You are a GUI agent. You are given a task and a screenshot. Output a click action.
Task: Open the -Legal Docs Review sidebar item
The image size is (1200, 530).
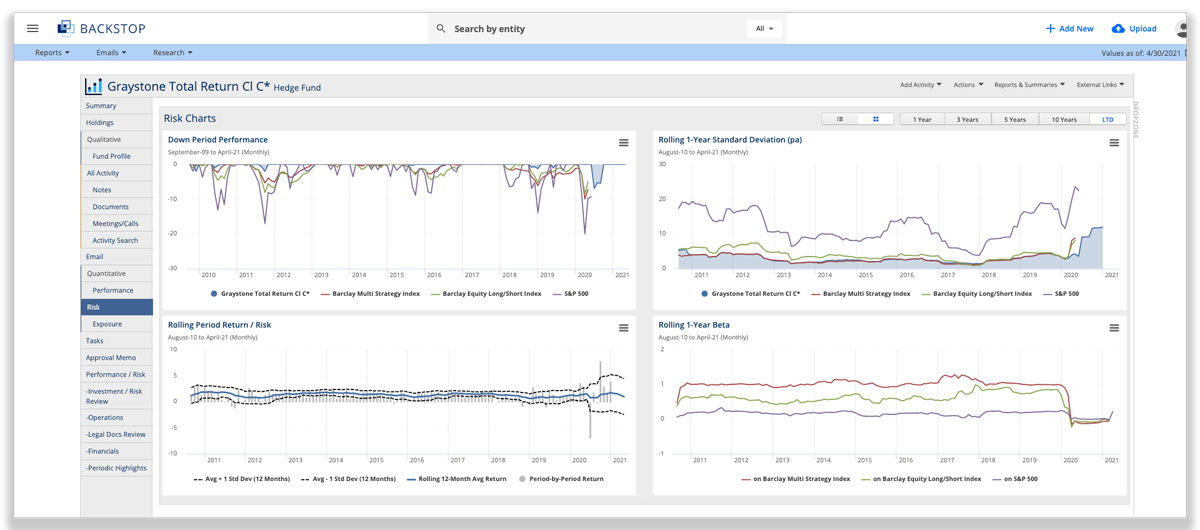point(117,434)
